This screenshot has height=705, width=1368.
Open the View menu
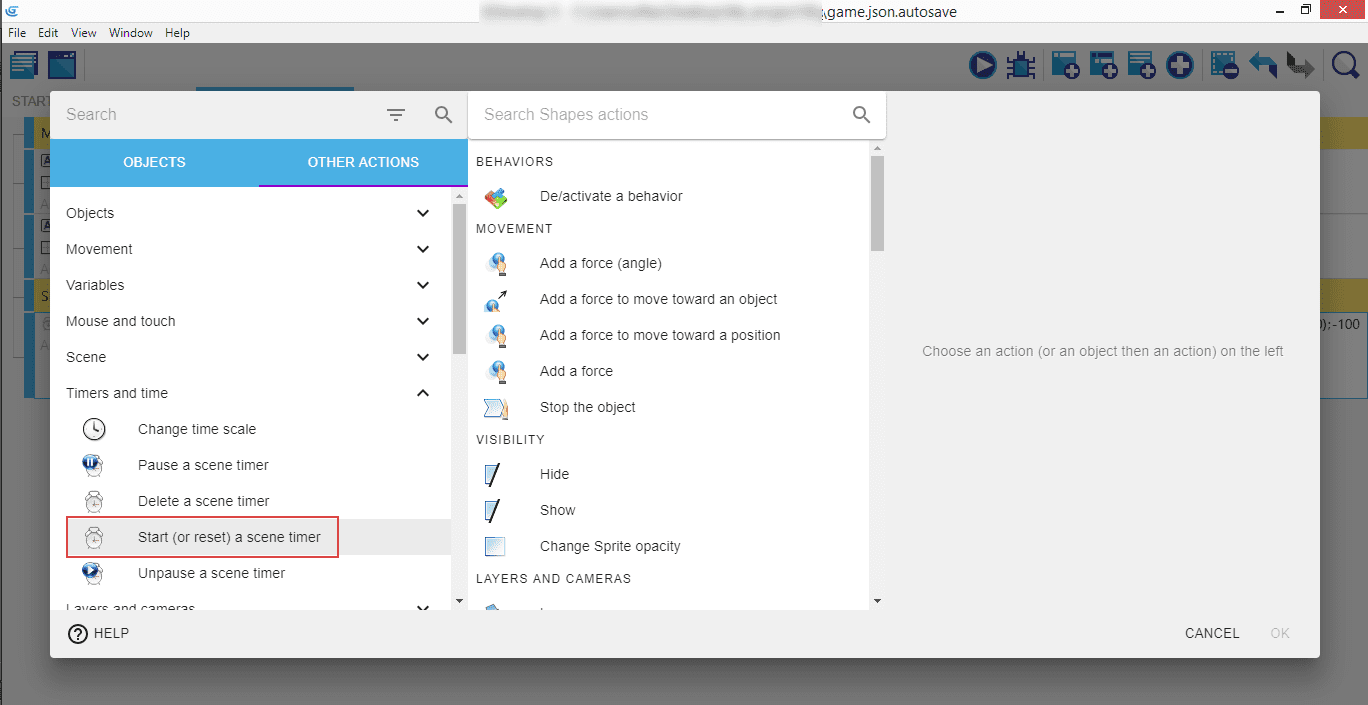[84, 33]
